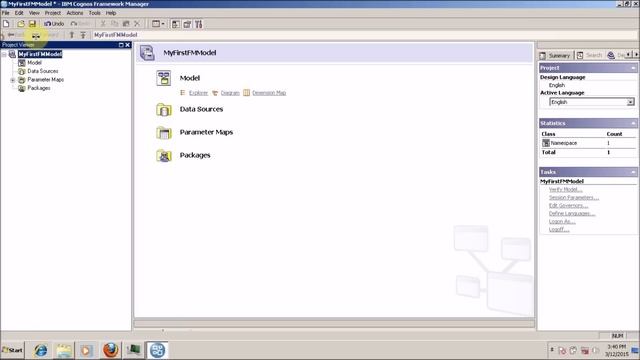The height and width of the screenshot is (360, 640).
Task: Open the Dimension Map link under Model
Action: [269, 93]
